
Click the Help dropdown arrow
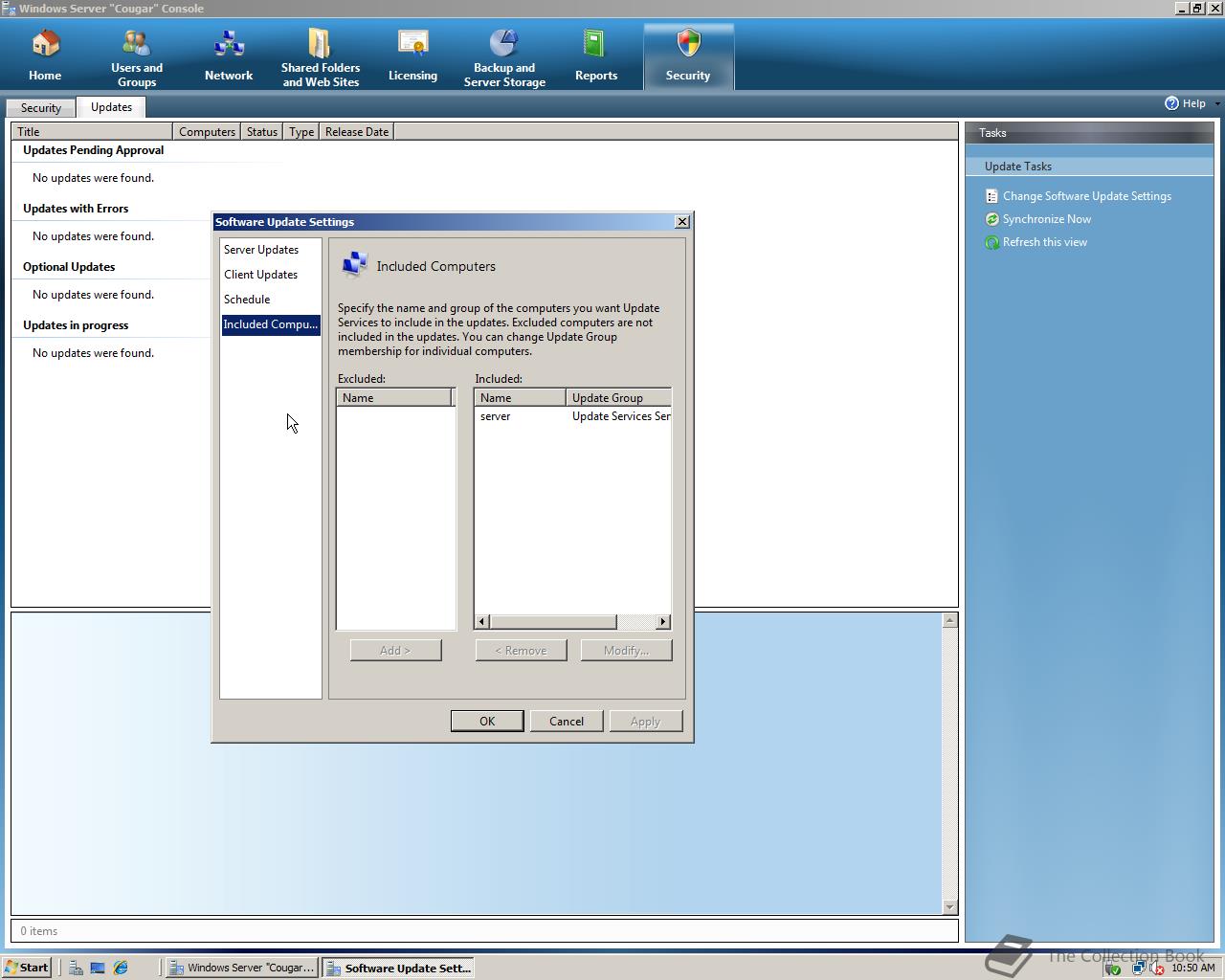pyautogui.click(x=1216, y=103)
